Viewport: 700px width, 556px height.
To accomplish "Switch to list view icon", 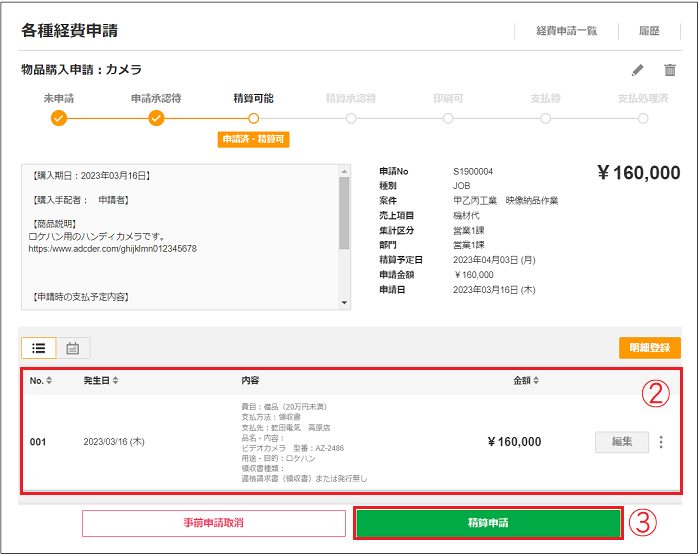I will [39, 348].
